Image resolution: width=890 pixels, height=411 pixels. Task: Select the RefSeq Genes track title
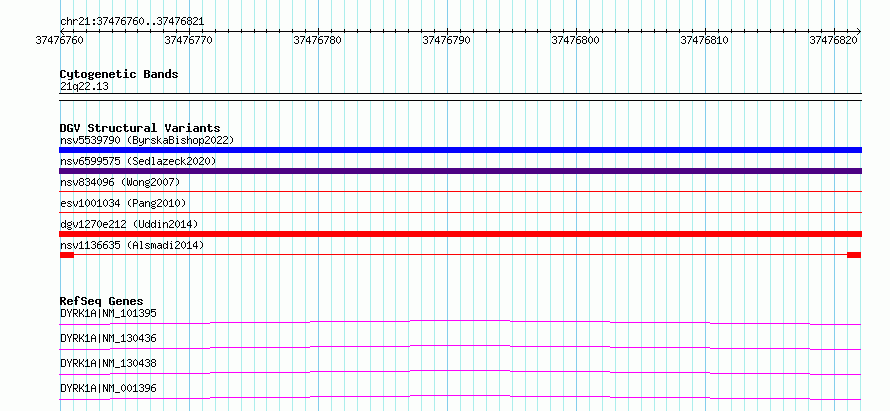click(x=102, y=301)
